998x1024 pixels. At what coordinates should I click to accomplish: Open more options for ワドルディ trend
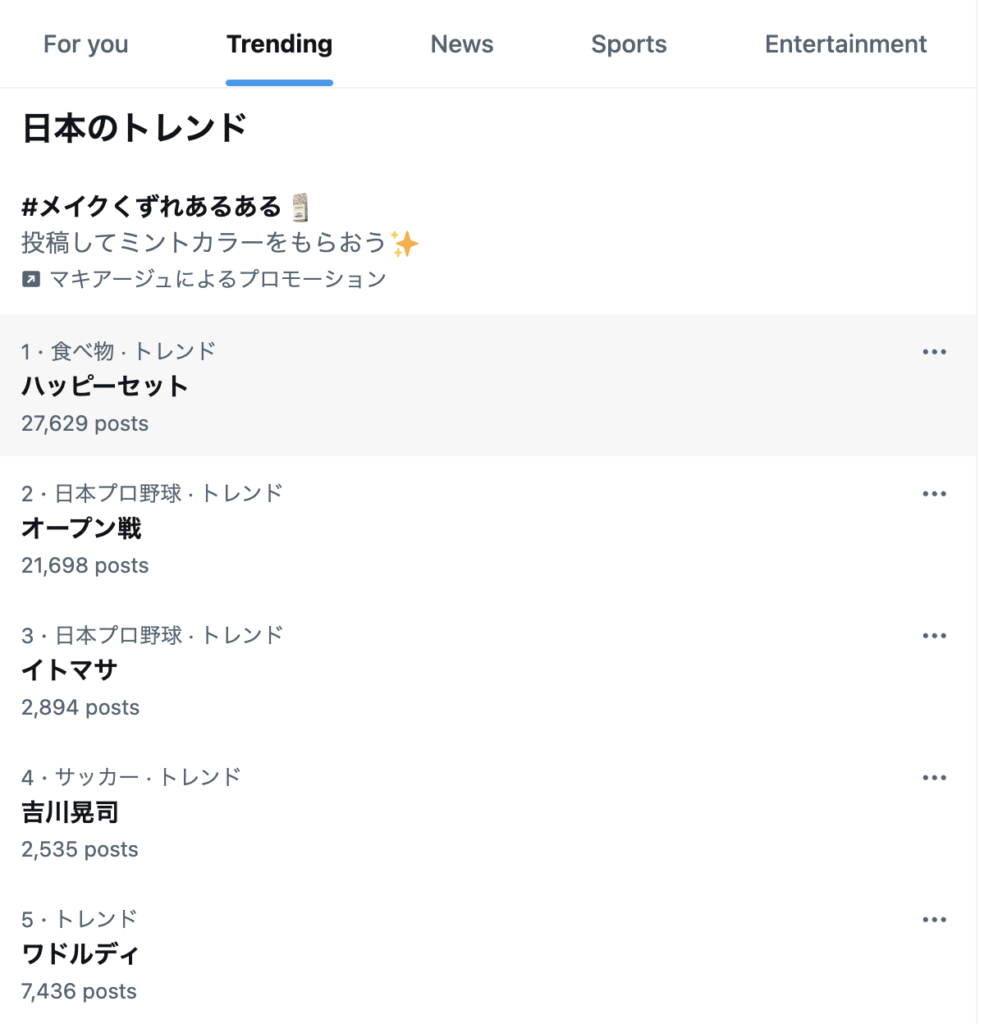click(x=934, y=920)
